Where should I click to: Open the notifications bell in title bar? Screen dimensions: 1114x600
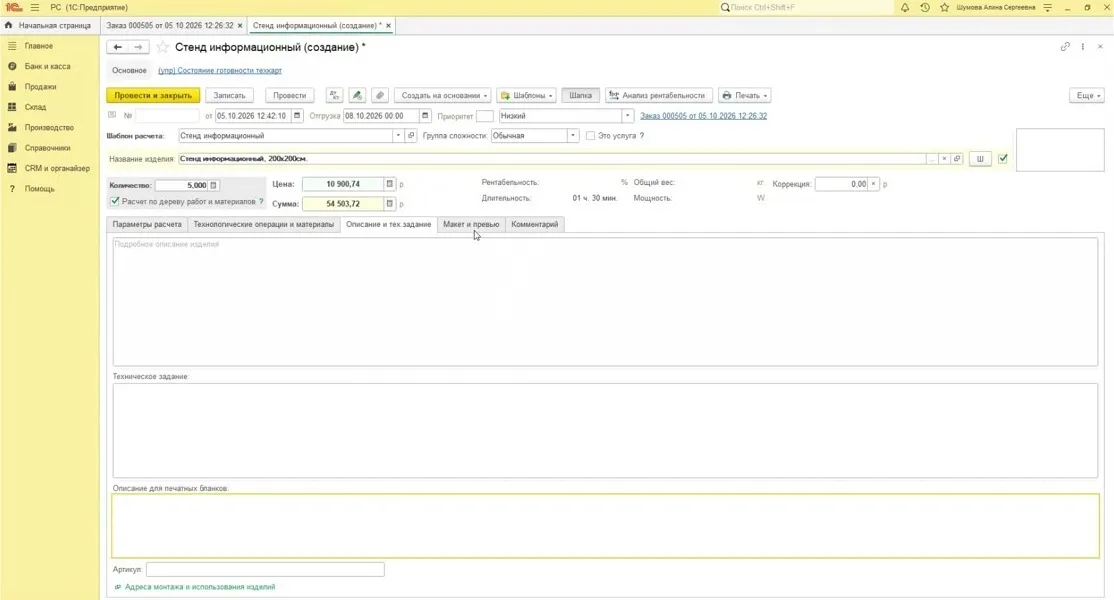click(904, 7)
